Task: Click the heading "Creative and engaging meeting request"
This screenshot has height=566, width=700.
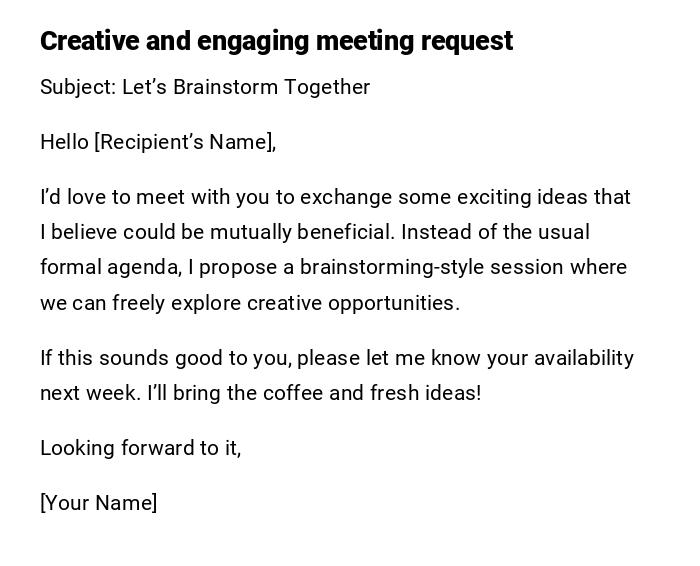Action: (276, 41)
